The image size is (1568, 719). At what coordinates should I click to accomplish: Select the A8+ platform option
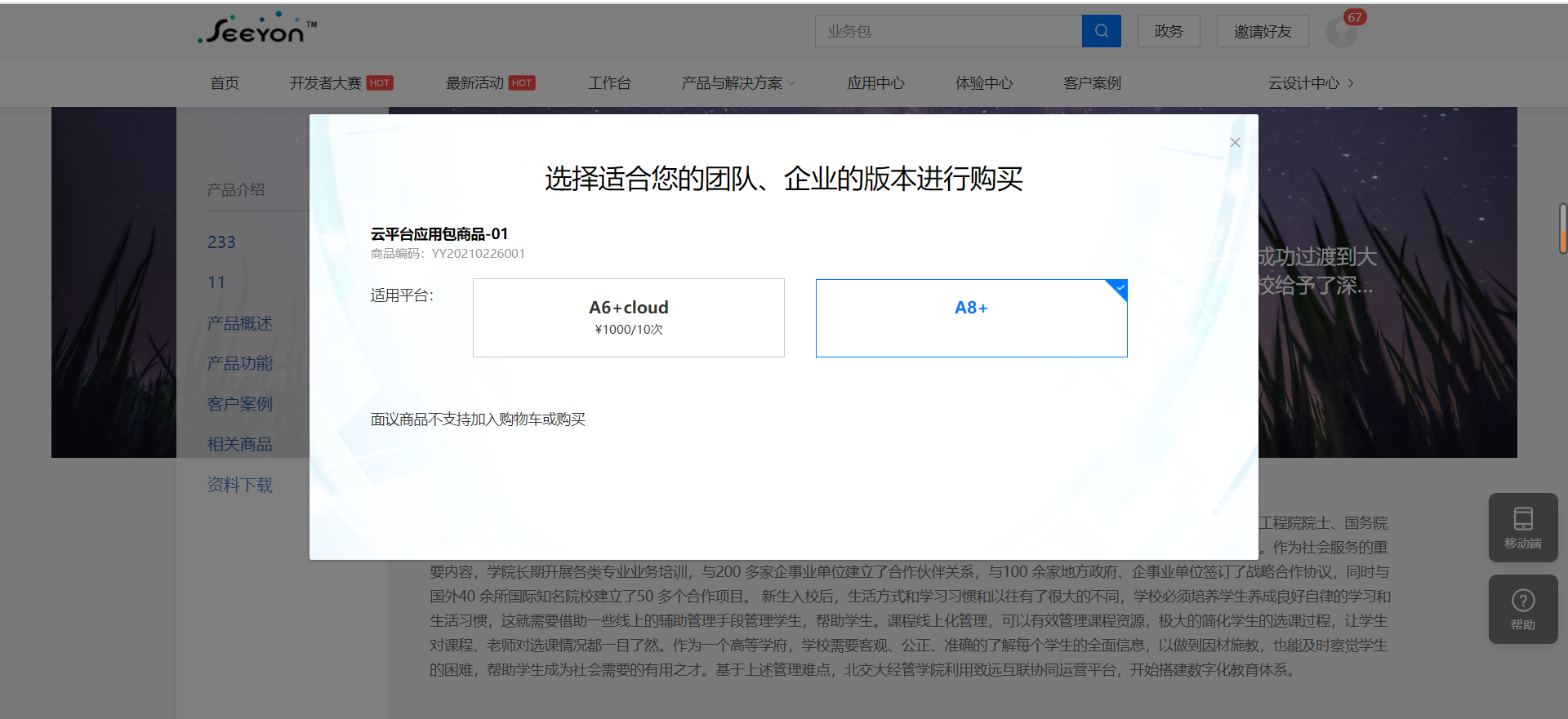pos(972,317)
